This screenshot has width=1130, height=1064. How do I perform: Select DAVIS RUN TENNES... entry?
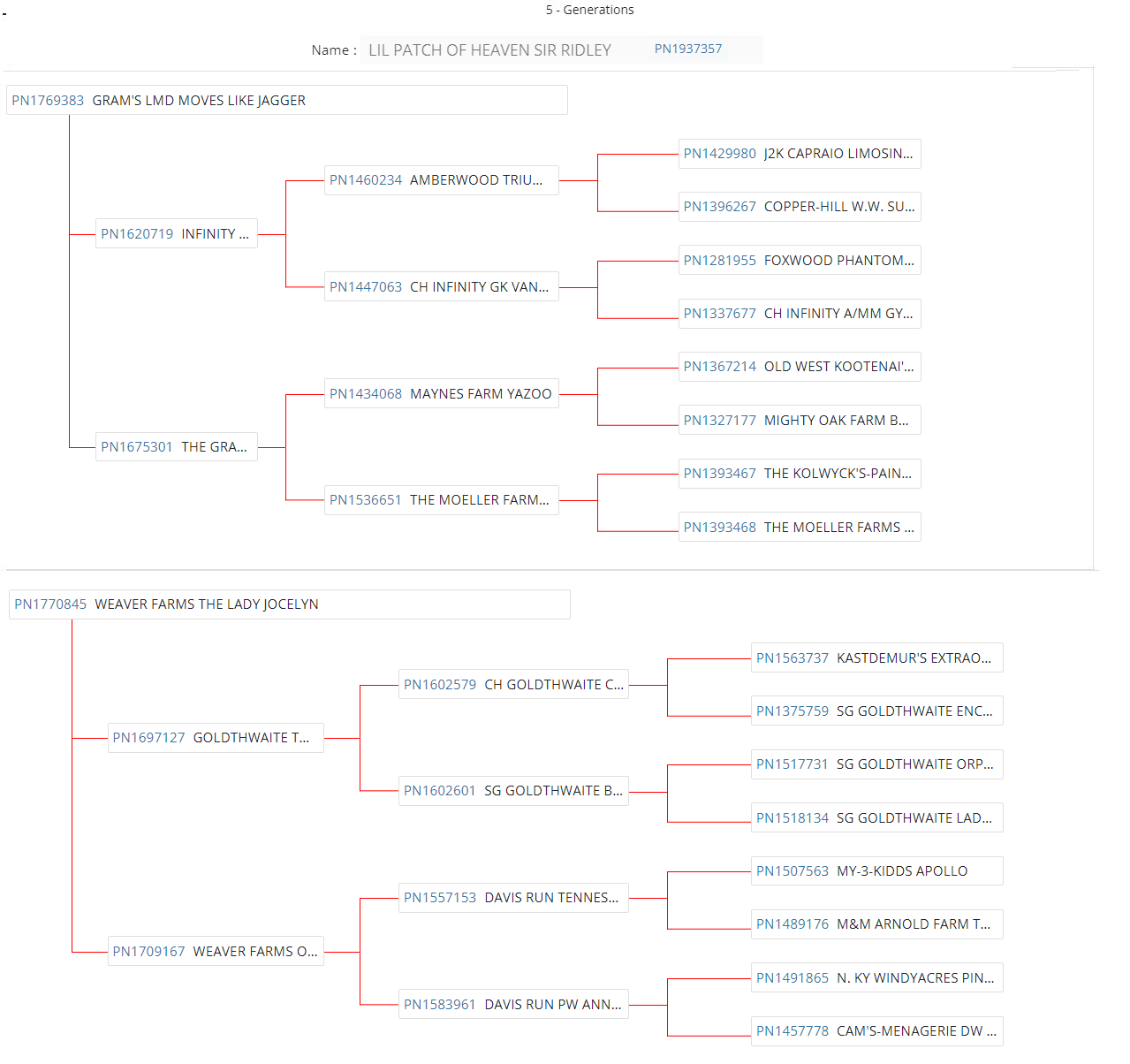pos(512,898)
